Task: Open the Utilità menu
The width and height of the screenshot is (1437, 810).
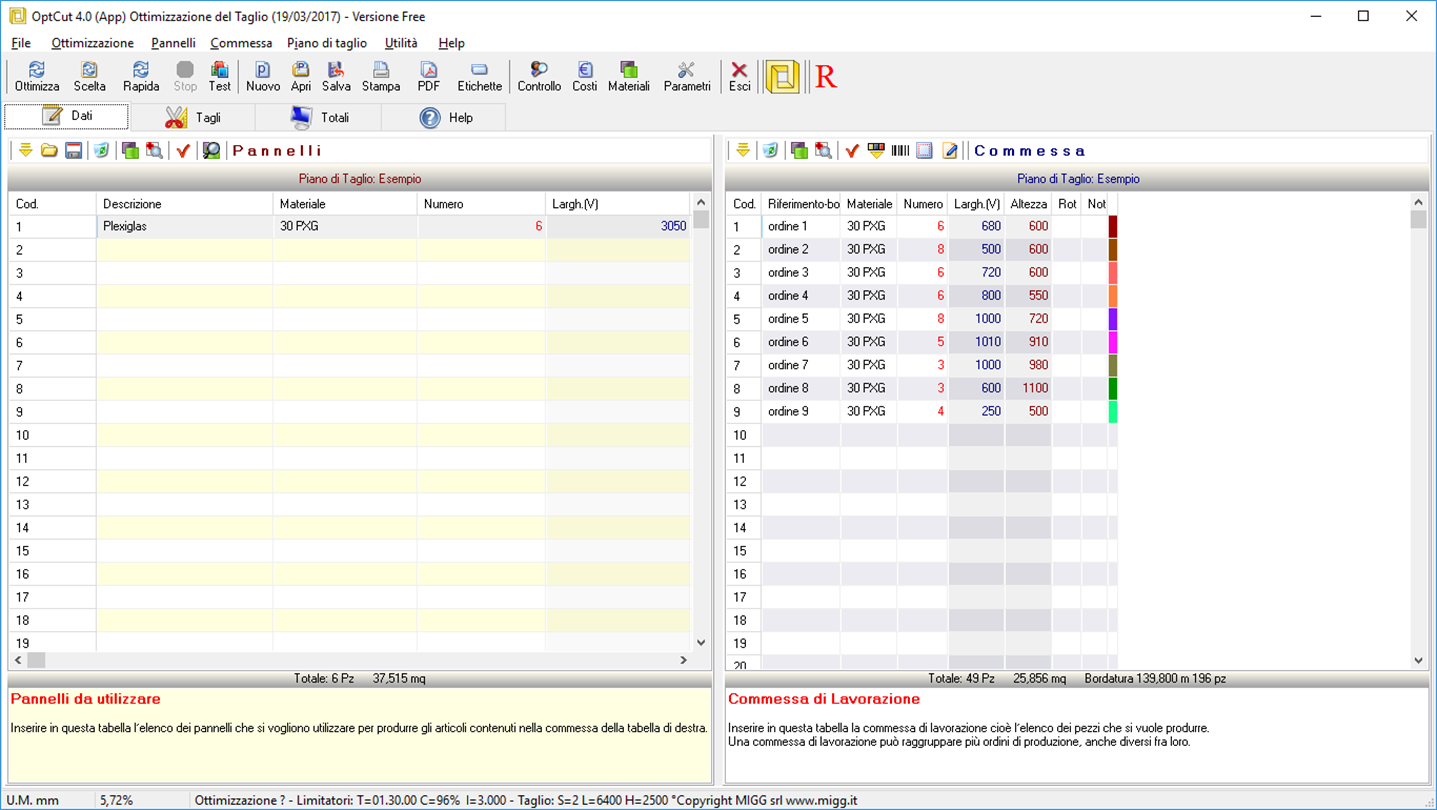Action: (401, 43)
